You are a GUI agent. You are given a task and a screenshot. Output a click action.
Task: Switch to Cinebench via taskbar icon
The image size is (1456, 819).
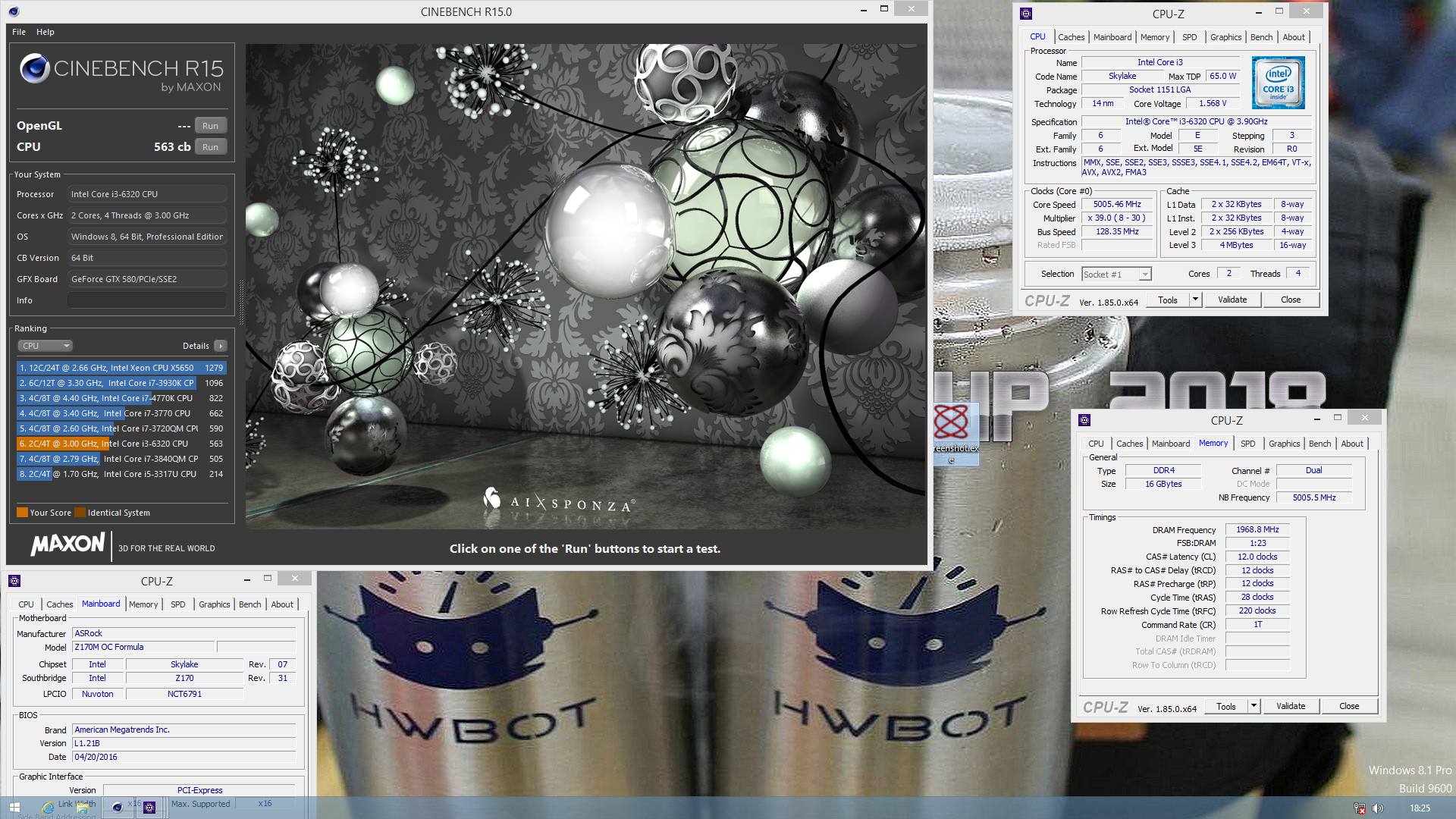[118, 808]
